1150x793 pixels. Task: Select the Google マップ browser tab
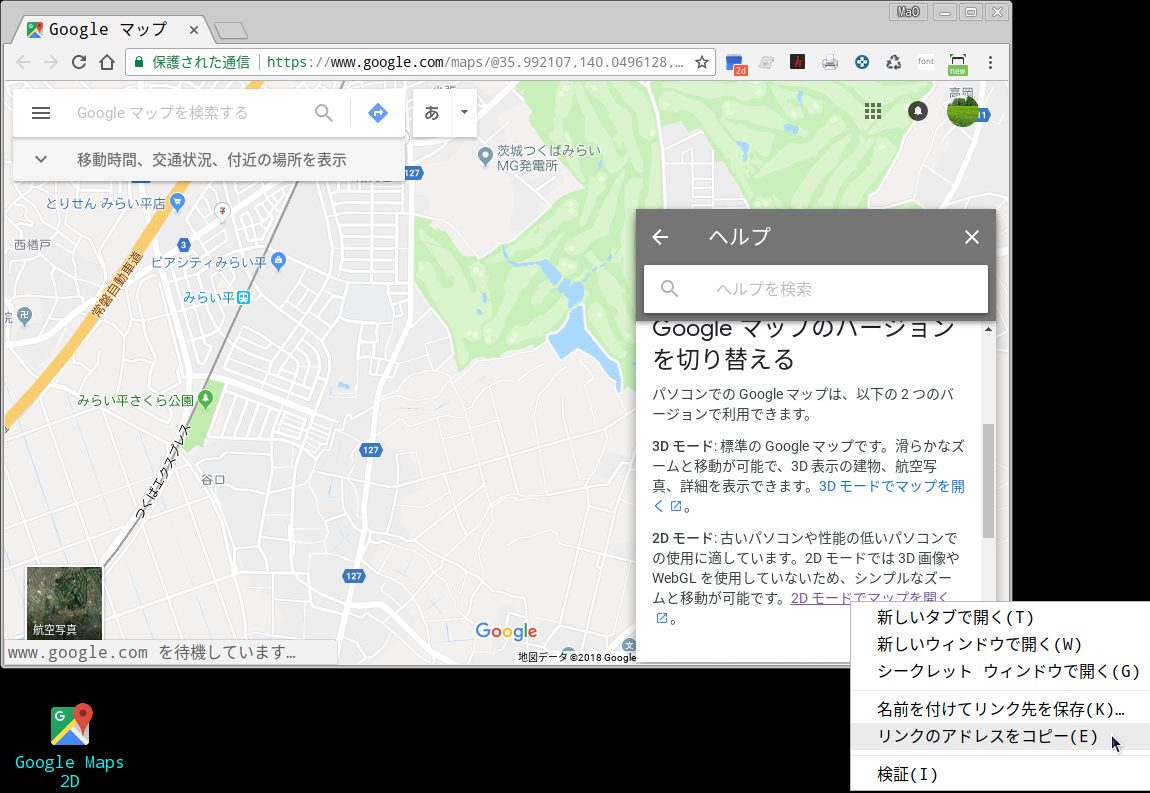(x=110, y=30)
